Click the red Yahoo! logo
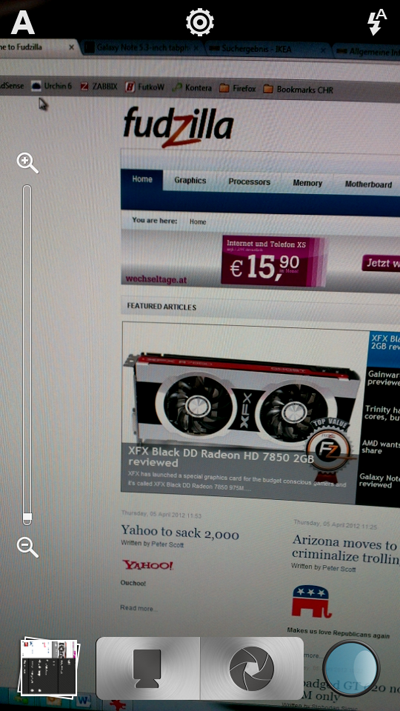Screen dimensions: 400x711 point(147,565)
